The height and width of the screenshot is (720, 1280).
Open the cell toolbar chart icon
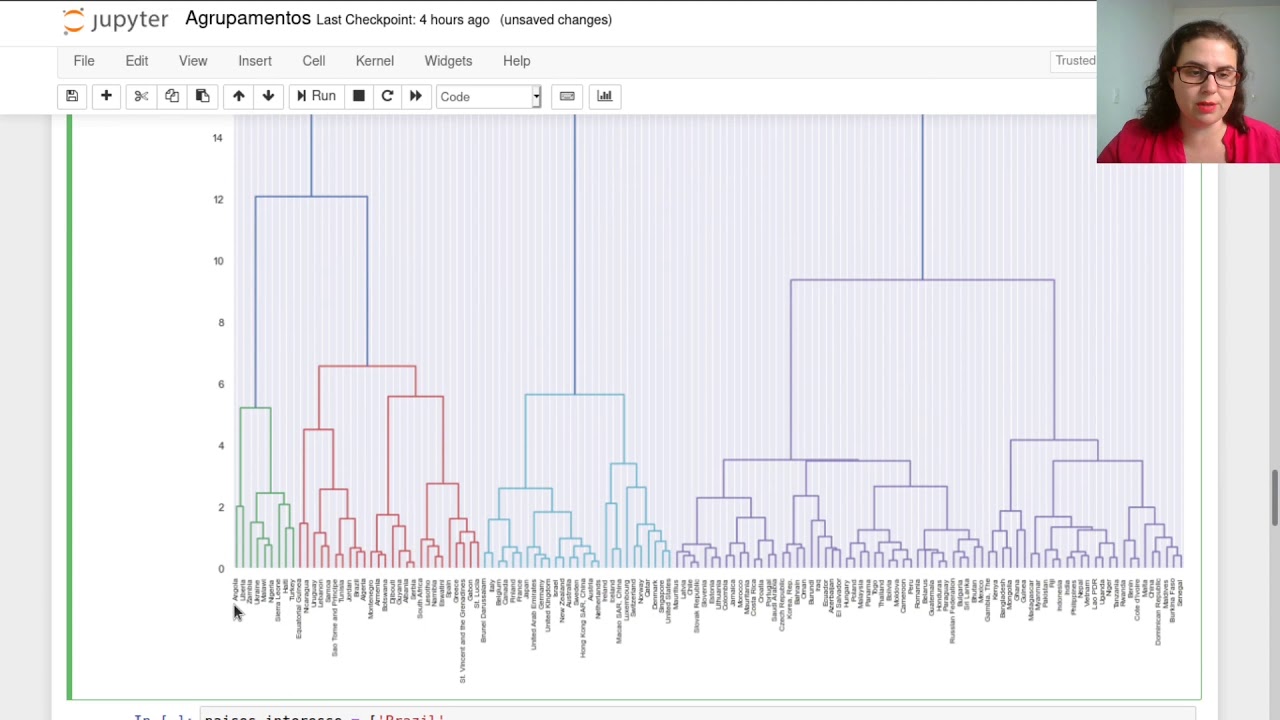coord(604,96)
